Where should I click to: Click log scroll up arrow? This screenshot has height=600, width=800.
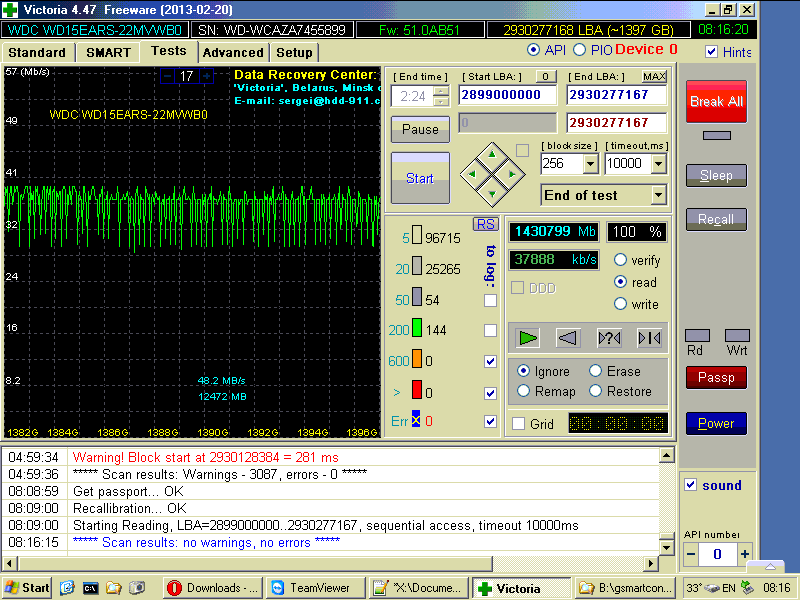pyautogui.click(x=666, y=455)
